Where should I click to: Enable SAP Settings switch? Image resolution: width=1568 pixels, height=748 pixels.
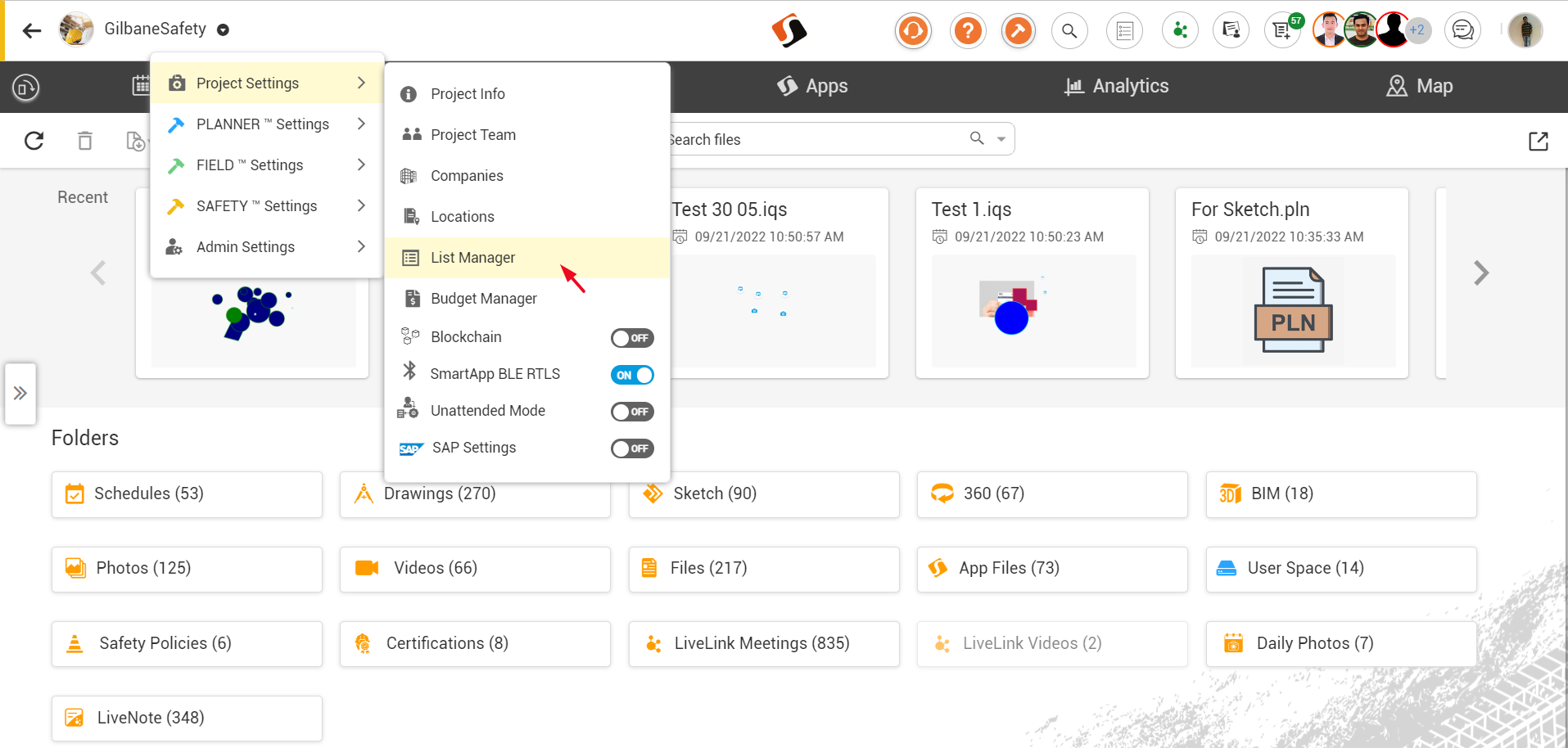632,448
